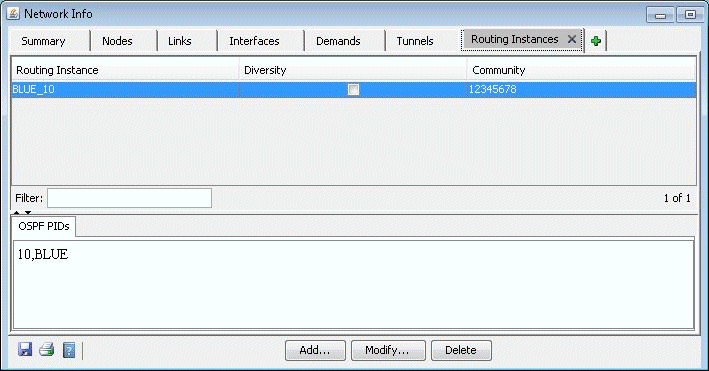
Task: Click the Filter input field
Action: (129, 198)
